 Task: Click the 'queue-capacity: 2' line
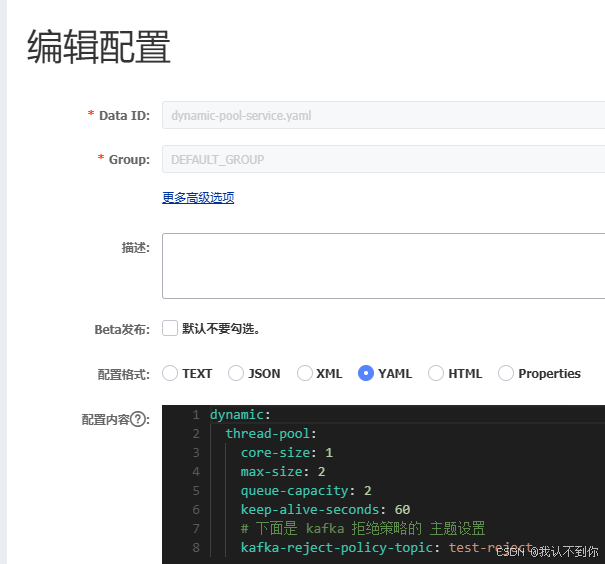click(x=306, y=491)
